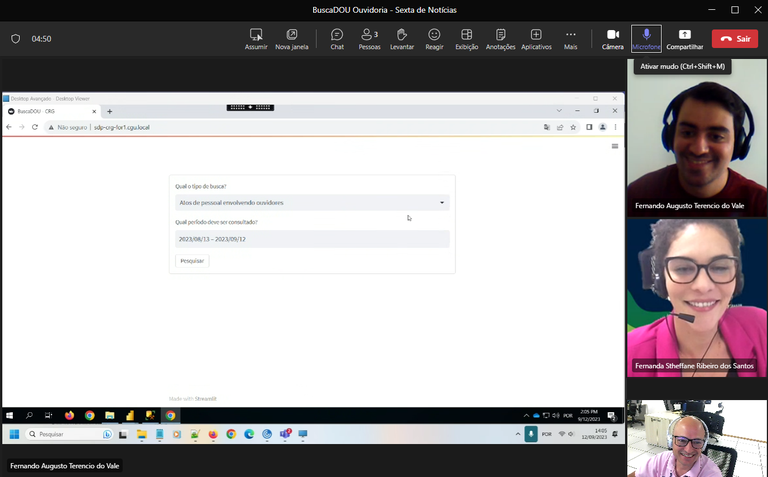
Task: Click the date range input field
Action: point(312,239)
